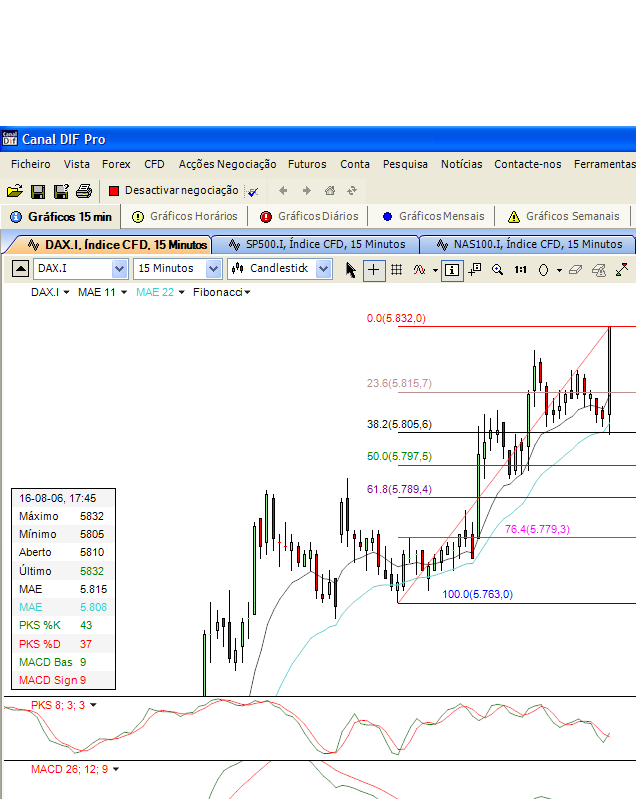Viewport: 636px width, 799px height.
Task: Click the save floppy disk icon
Action: point(38,191)
